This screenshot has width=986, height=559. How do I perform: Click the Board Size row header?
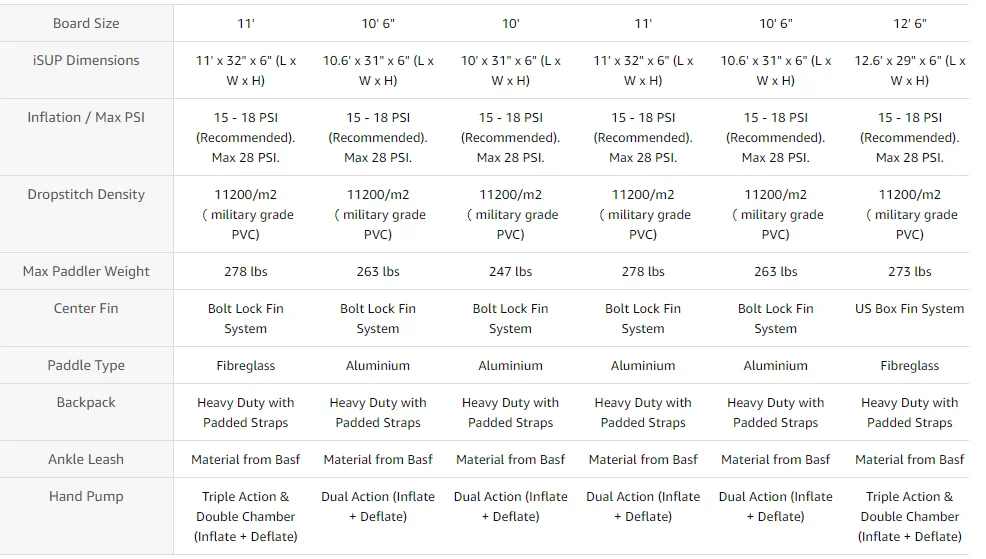pyautogui.click(x=86, y=23)
